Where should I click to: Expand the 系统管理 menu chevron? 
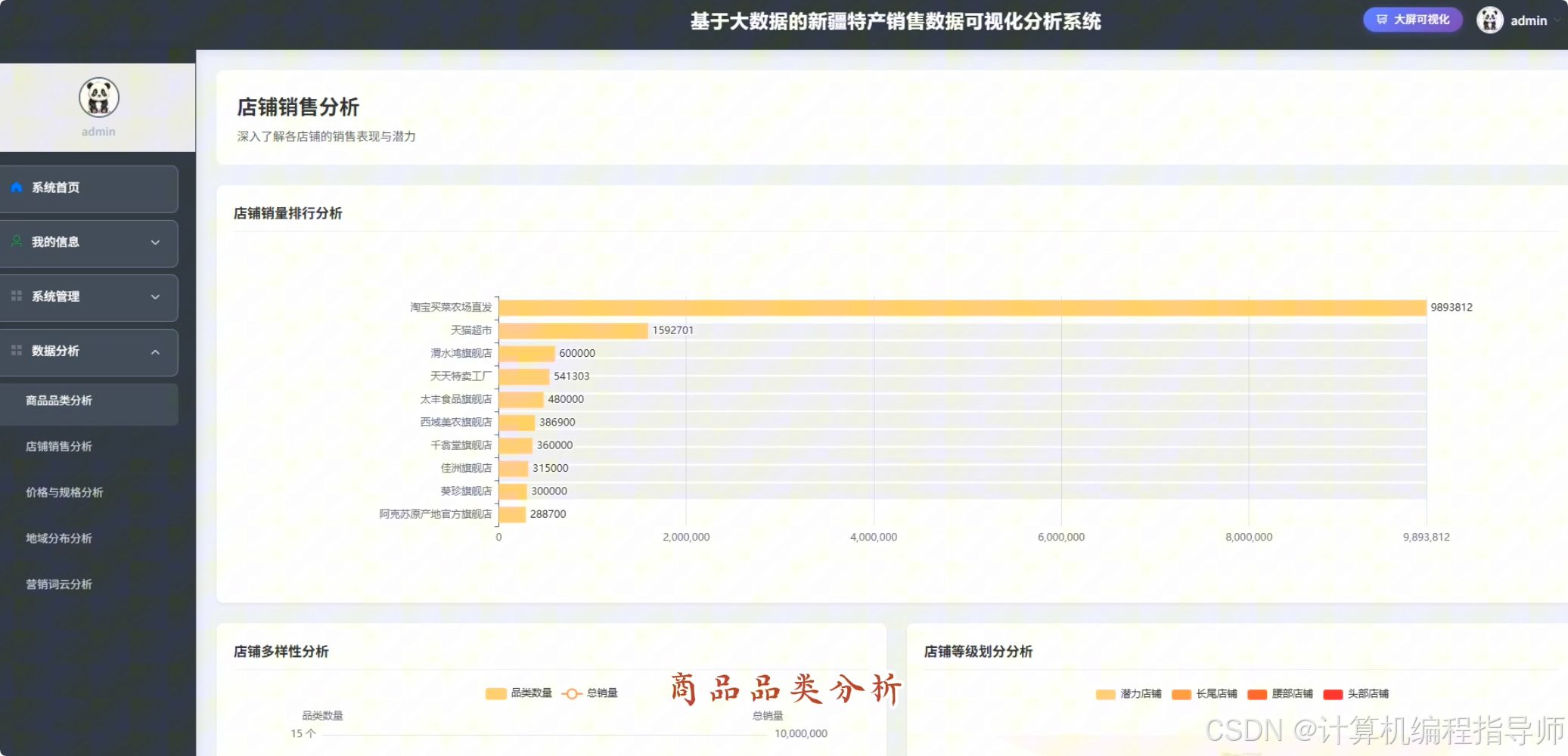point(155,297)
